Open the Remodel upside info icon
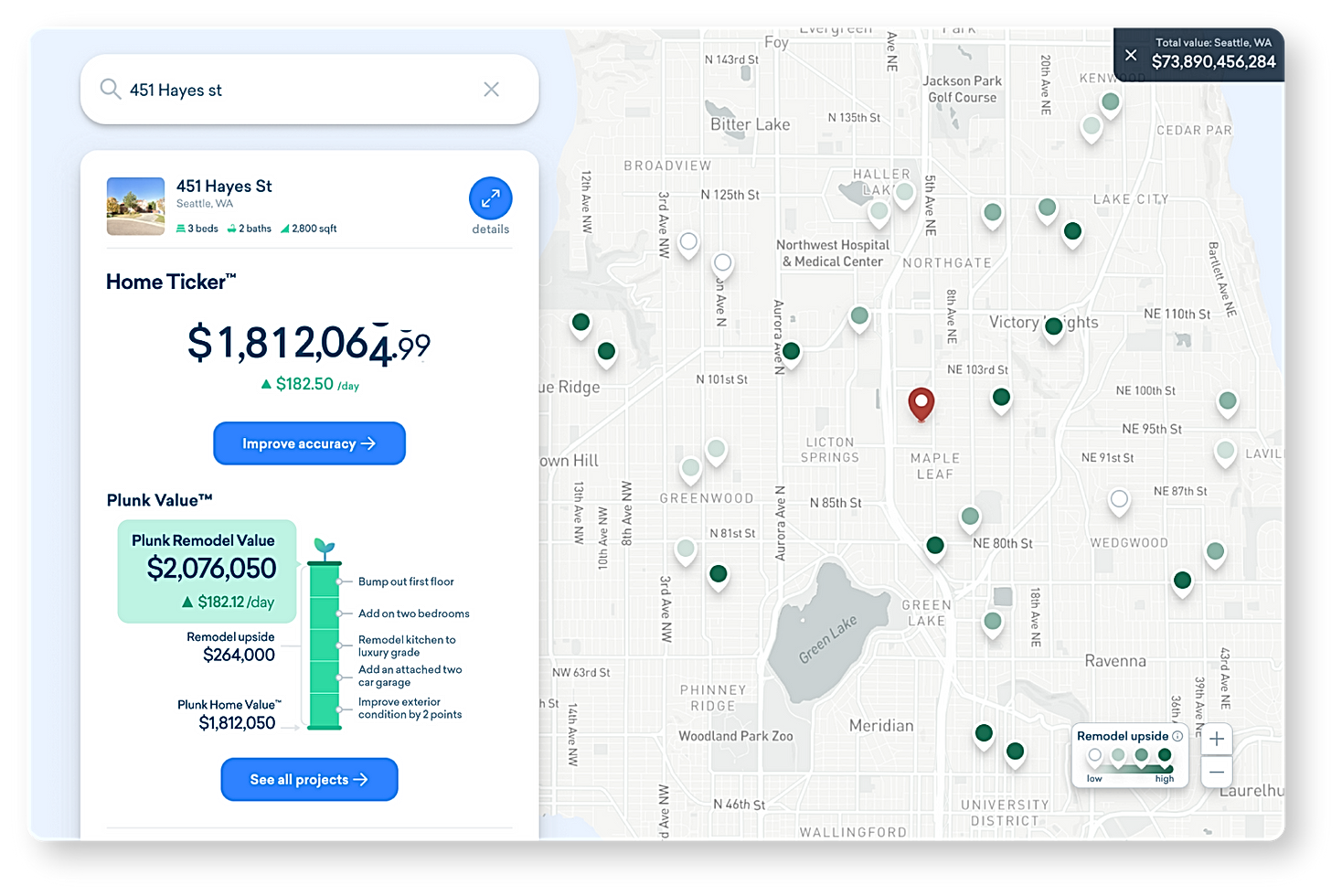The image size is (1342, 896). pos(1177,736)
